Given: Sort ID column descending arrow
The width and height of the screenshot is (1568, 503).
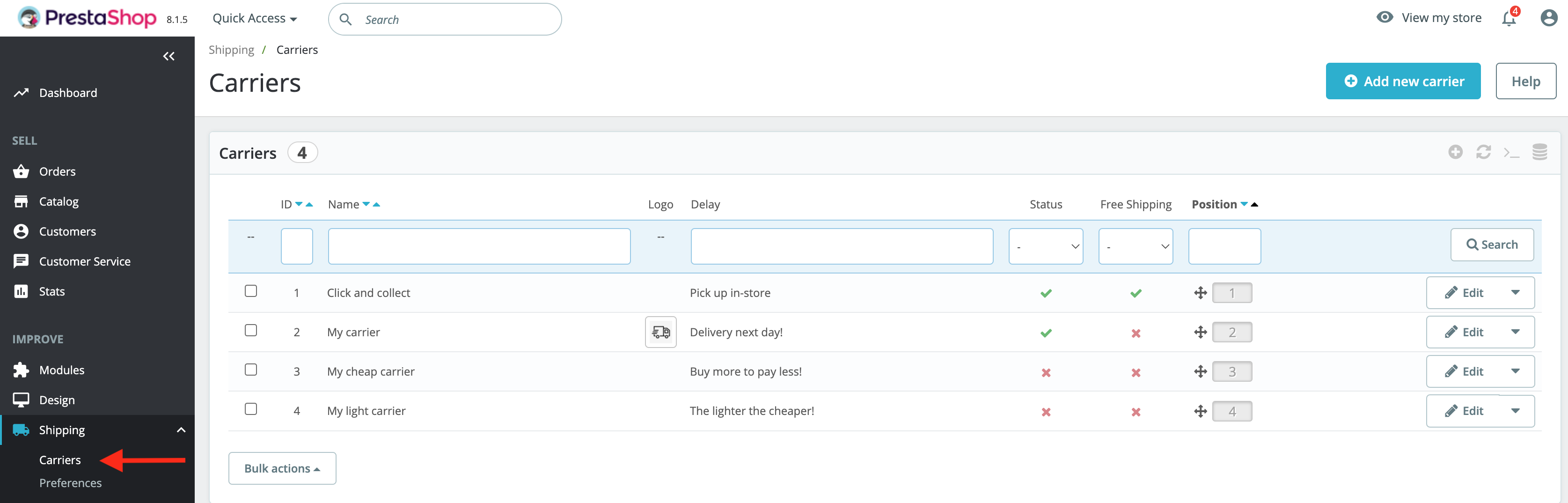Looking at the screenshot, I should (299, 205).
